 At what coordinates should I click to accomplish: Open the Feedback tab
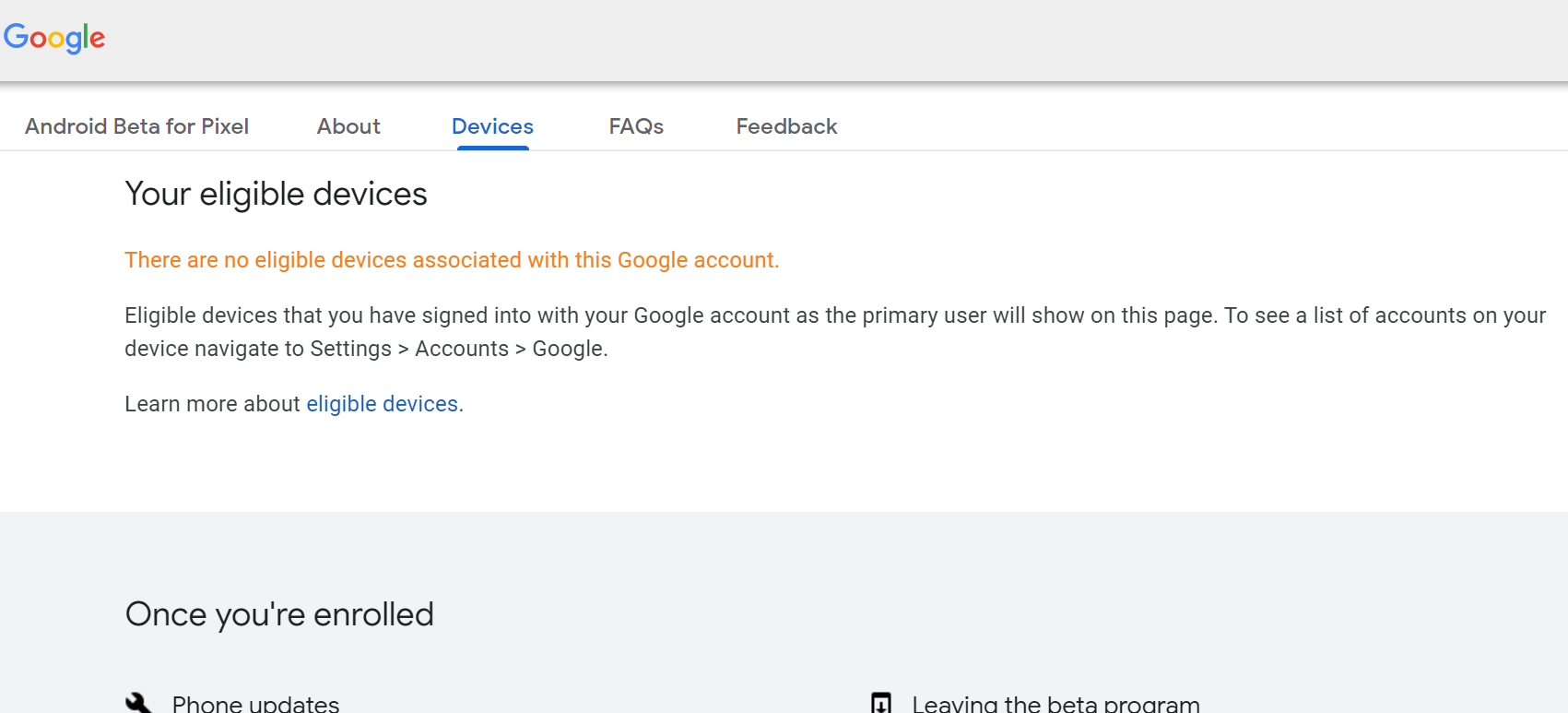[x=786, y=126]
